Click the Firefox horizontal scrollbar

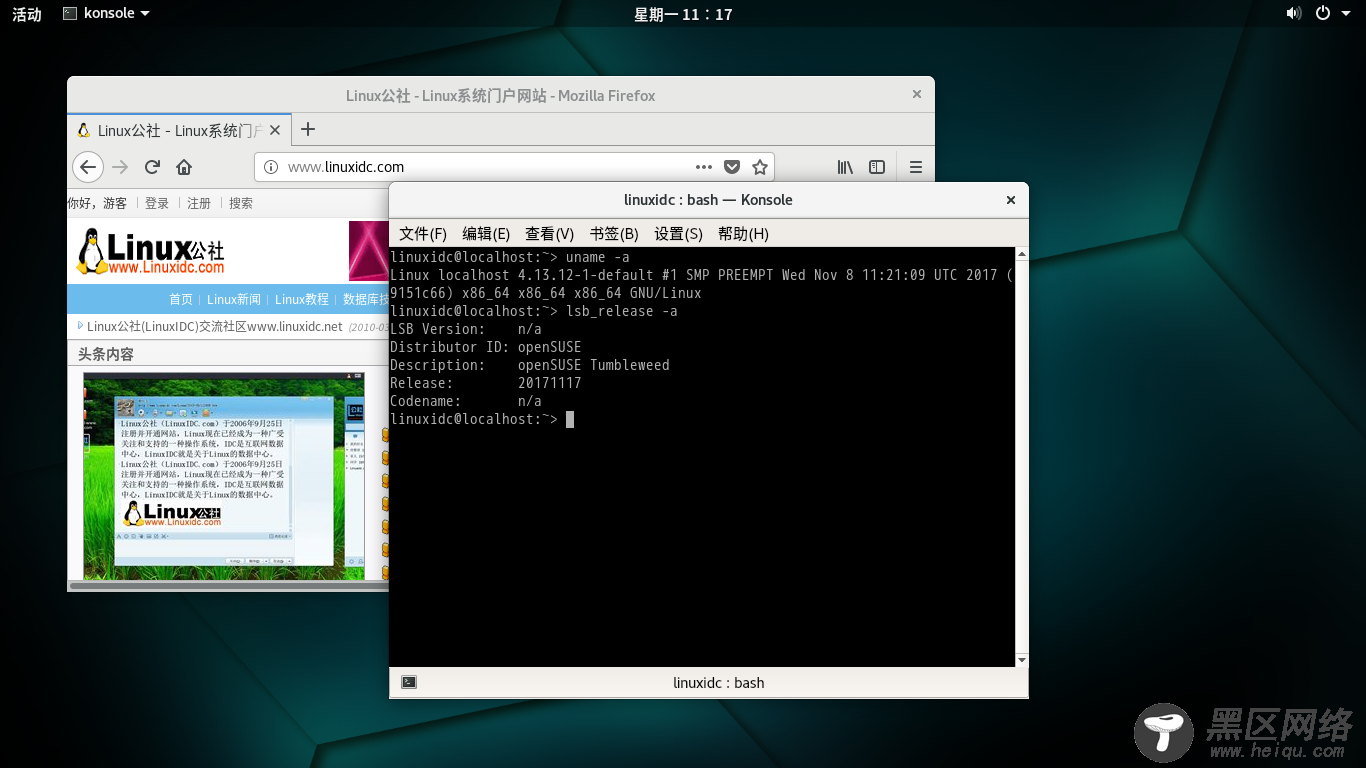[x=228, y=586]
